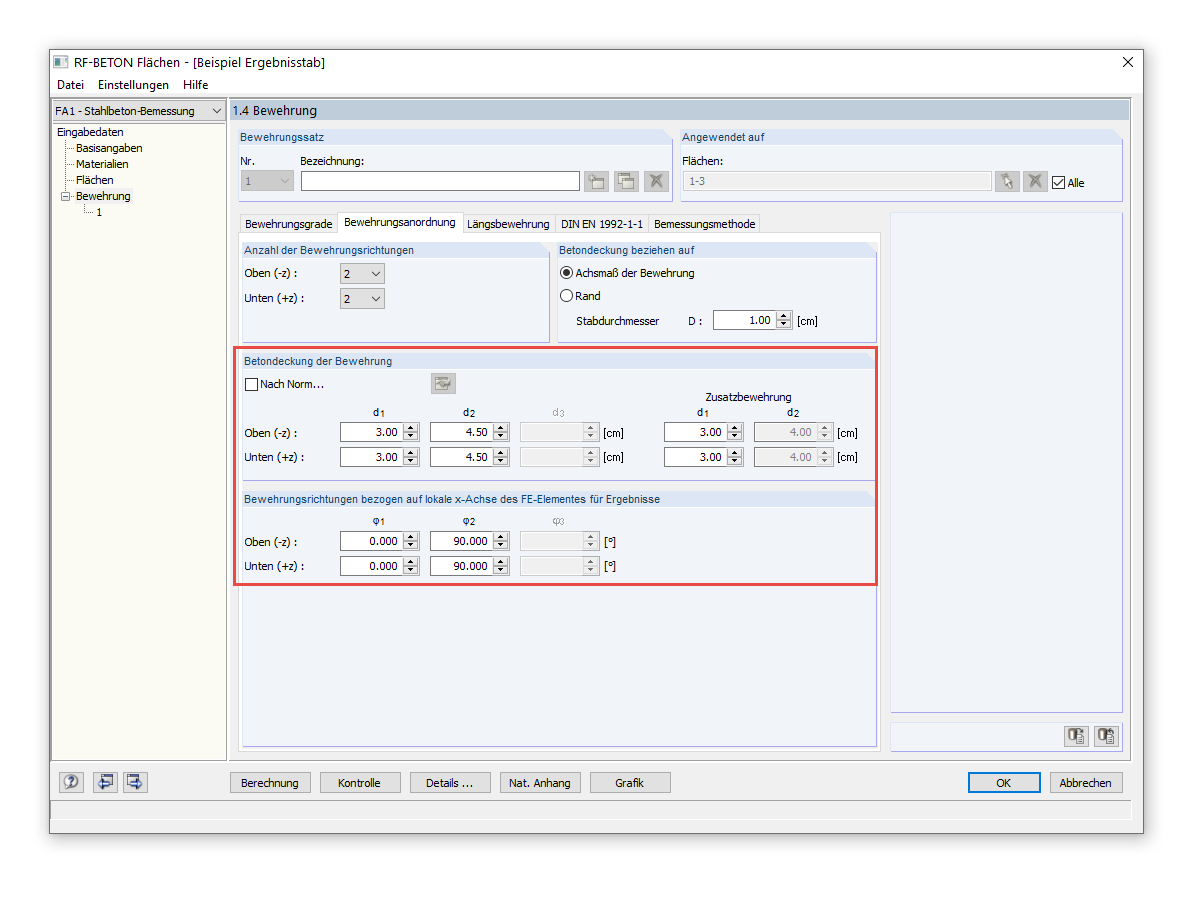Select Flächen in the navigation tree
Image resolution: width=1200 pixels, height=900 pixels.
click(95, 180)
